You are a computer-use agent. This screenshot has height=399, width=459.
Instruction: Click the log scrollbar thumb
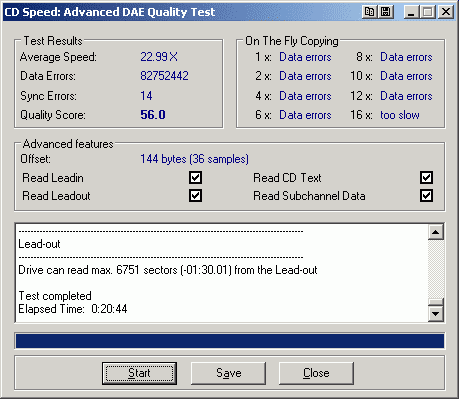[436, 302]
